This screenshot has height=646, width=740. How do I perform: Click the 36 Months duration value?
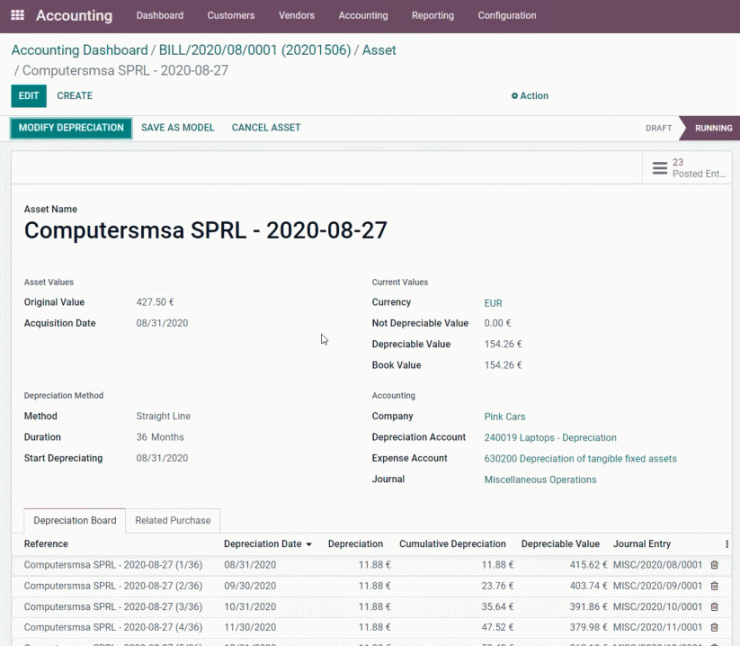pos(160,437)
